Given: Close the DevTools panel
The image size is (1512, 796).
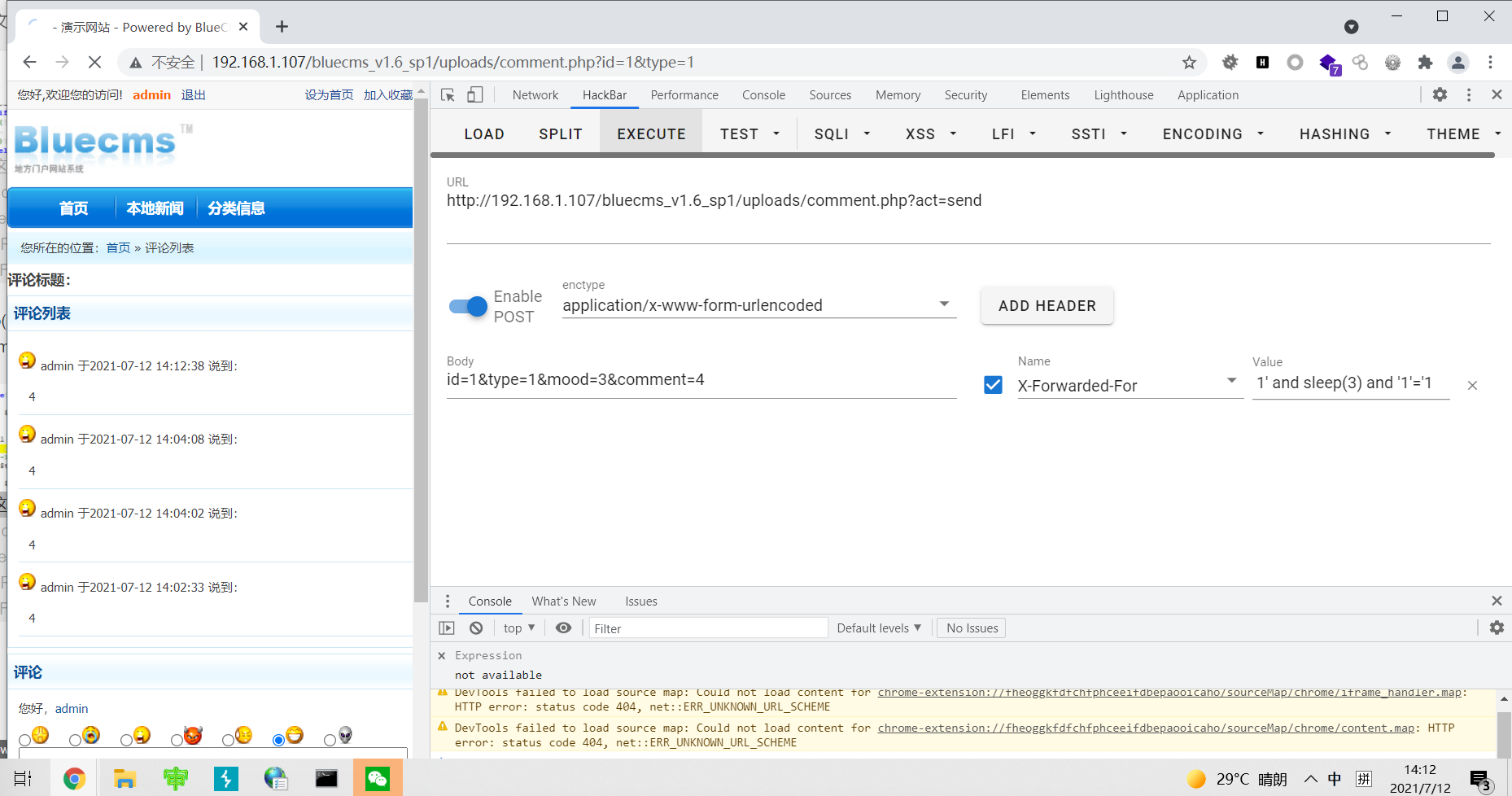Looking at the screenshot, I should pyautogui.click(x=1497, y=94).
